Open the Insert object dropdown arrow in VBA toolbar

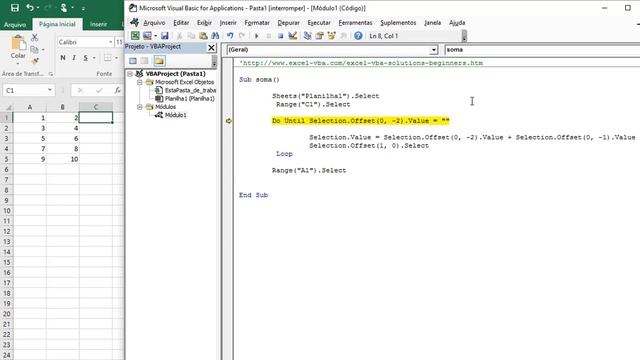(156, 36)
